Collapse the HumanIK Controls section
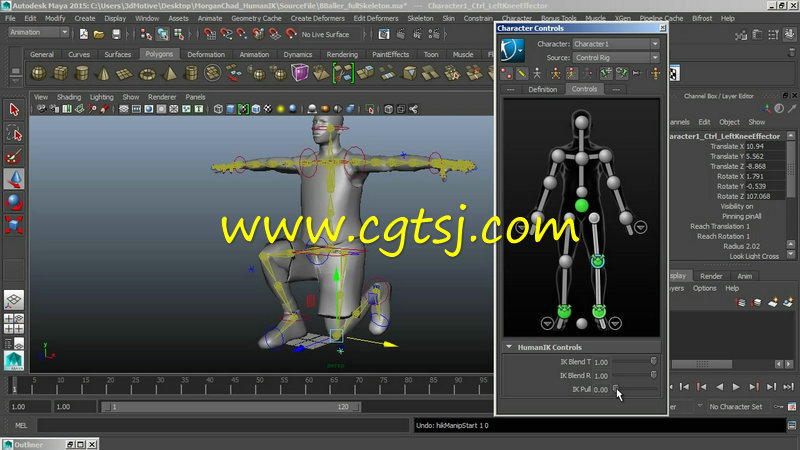The height and width of the screenshot is (450, 800). pyautogui.click(x=509, y=346)
